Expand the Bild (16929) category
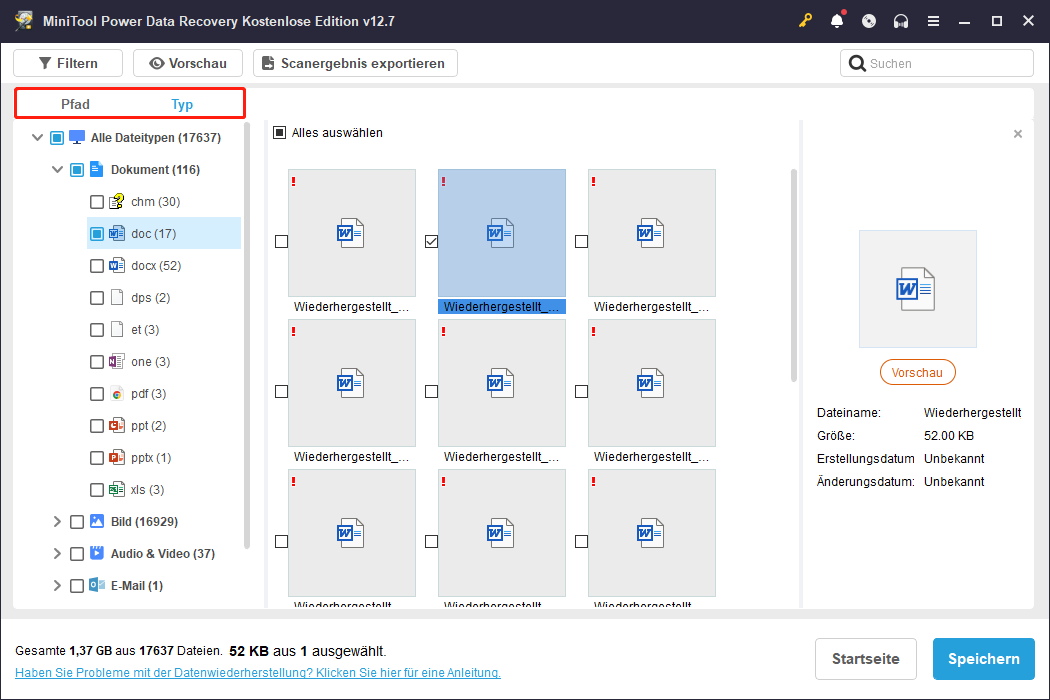 pyautogui.click(x=56, y=521)
